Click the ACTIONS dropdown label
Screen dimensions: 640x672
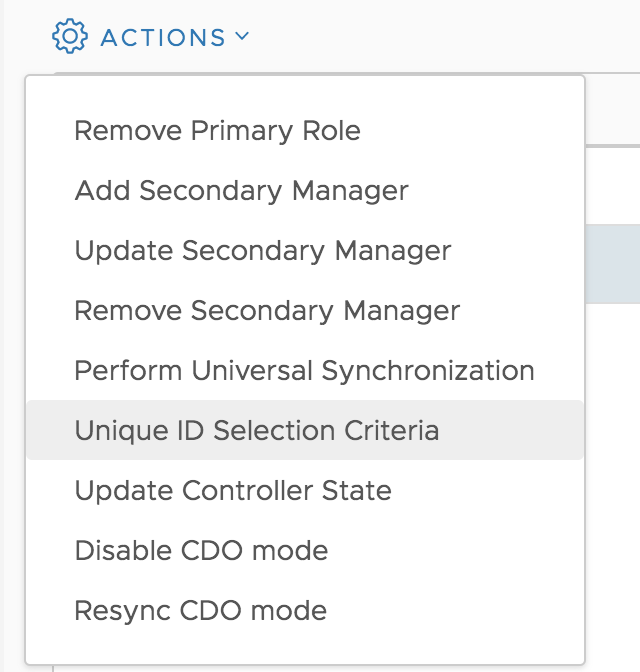163,38
